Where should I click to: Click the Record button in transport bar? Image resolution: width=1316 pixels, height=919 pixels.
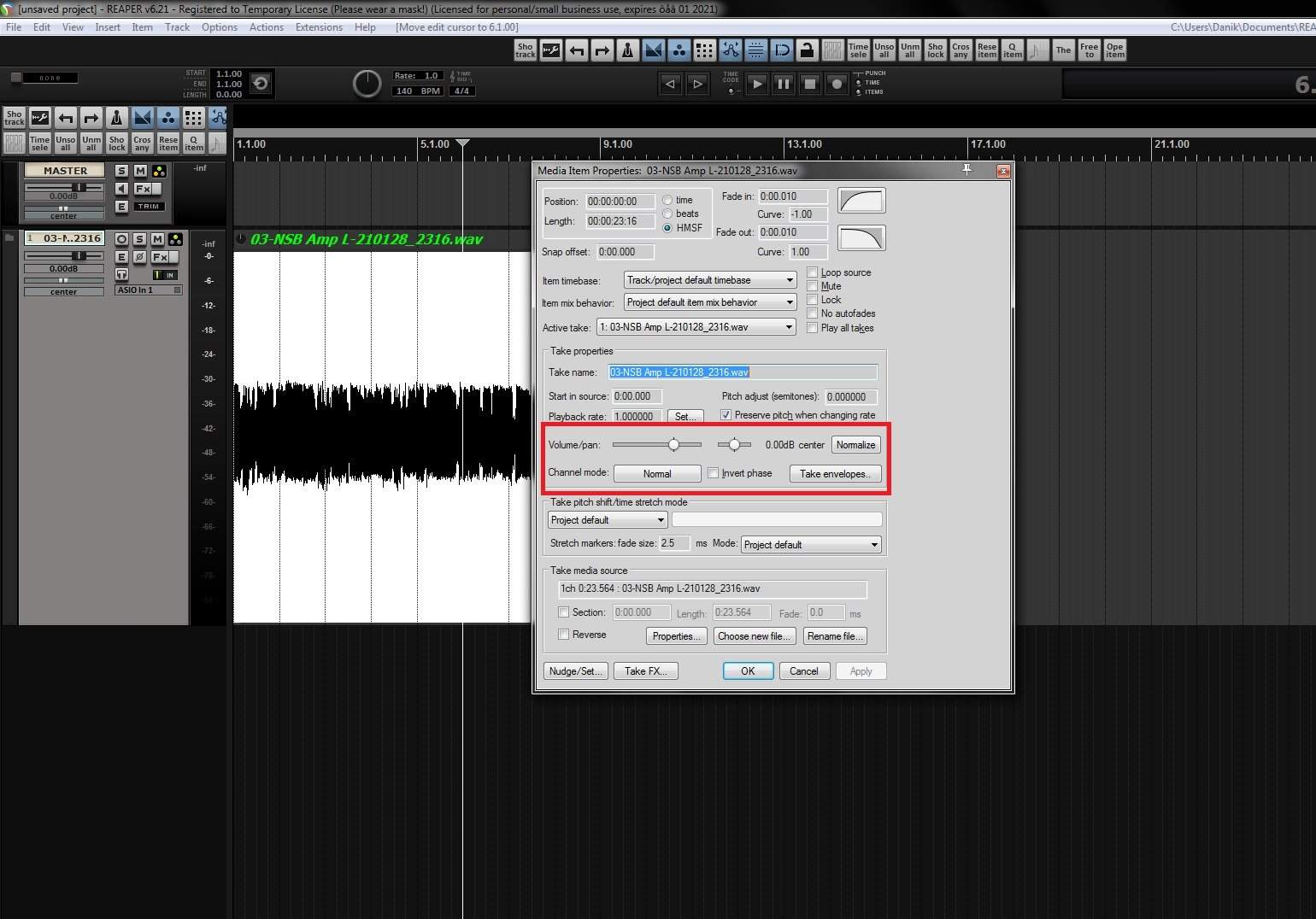[x=837, y=84]
